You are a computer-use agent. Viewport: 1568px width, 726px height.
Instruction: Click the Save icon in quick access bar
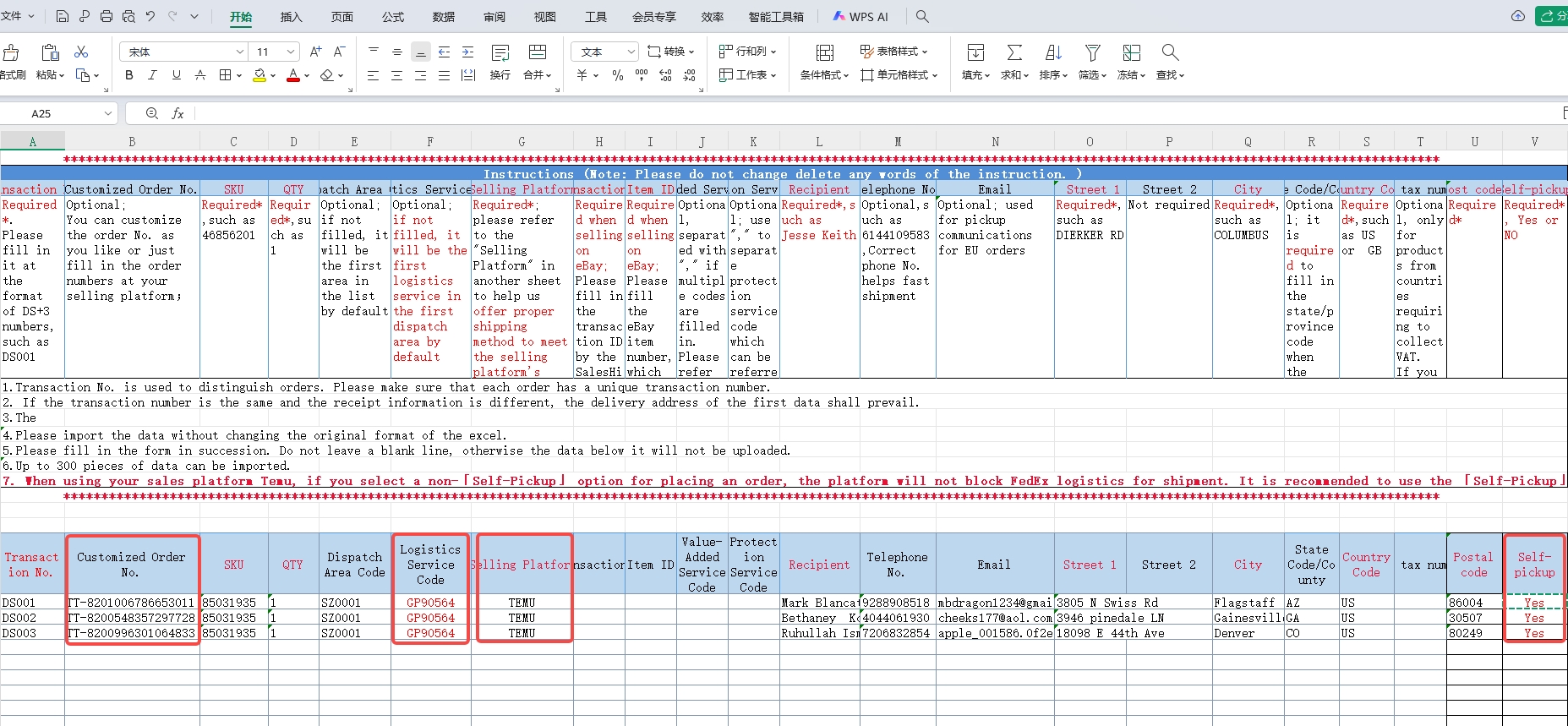pos(62,16)
